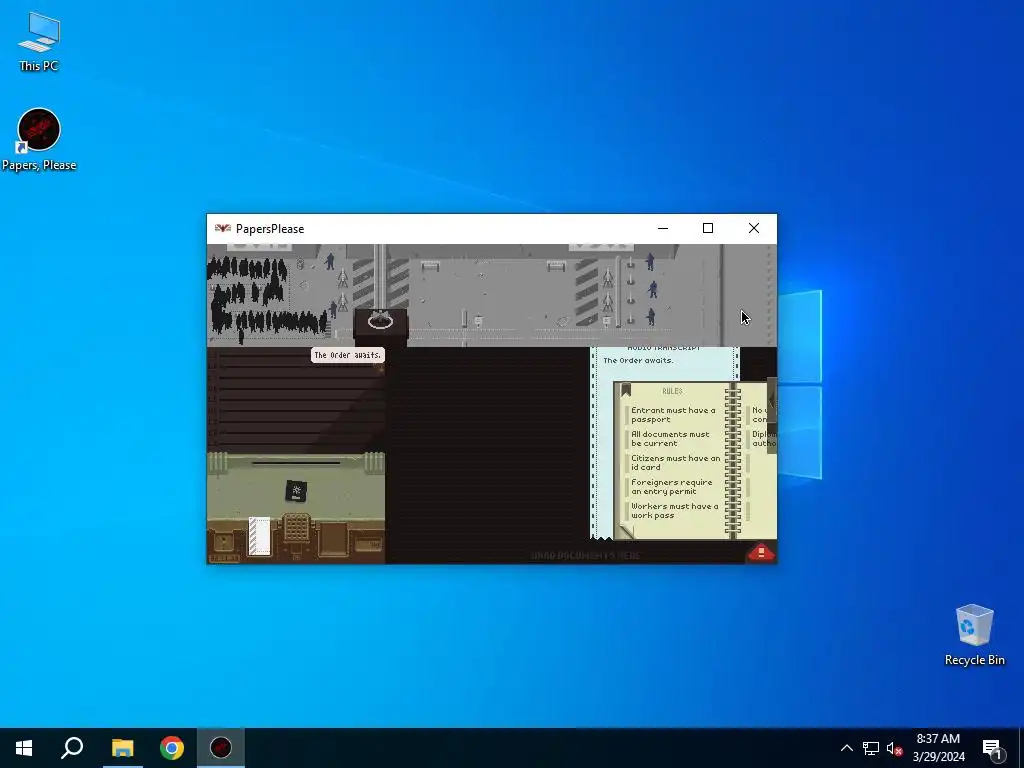Select the white striped paper slip on desk
Viewport: 1024px width, 768px height.
(259, 536)
